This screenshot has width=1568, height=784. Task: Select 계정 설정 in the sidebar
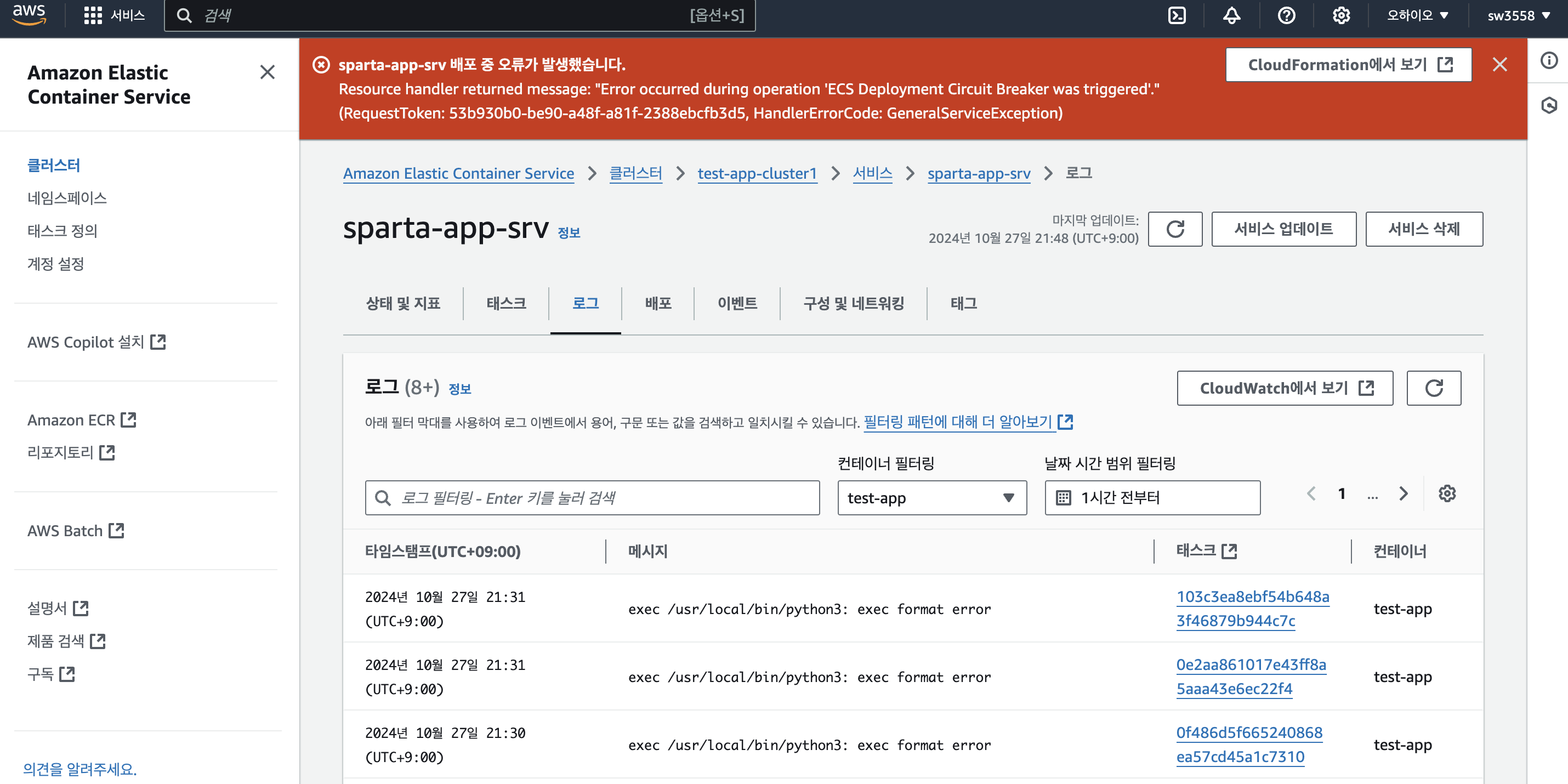(55, 264)
